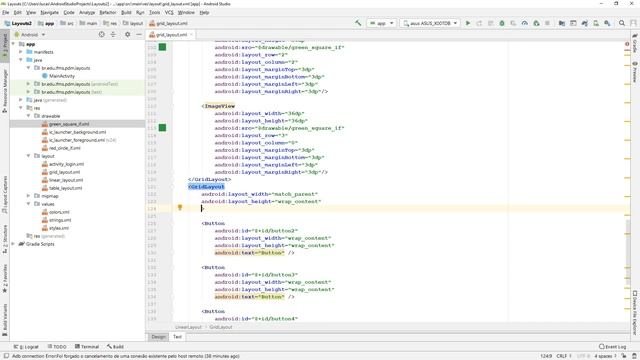
Task: Open the Android project view dropdown
Action: coord(30,35)
